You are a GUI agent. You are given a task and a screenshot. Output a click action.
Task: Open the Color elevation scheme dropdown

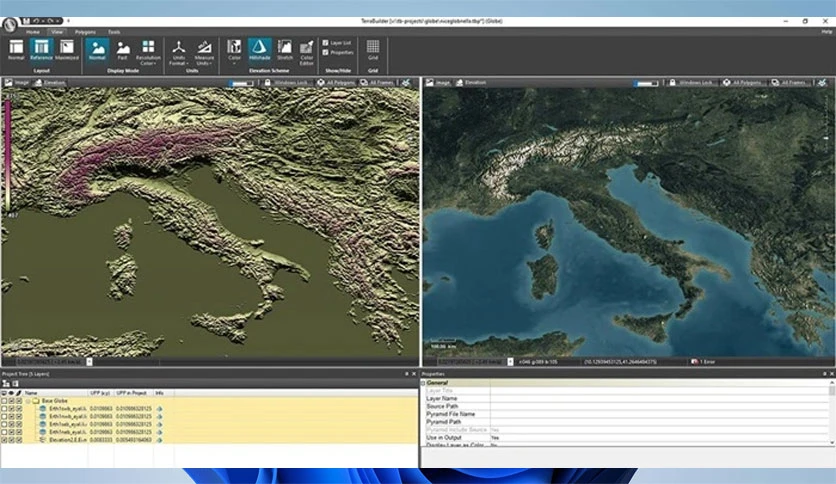pyautogui.click(x=234, y=52)
